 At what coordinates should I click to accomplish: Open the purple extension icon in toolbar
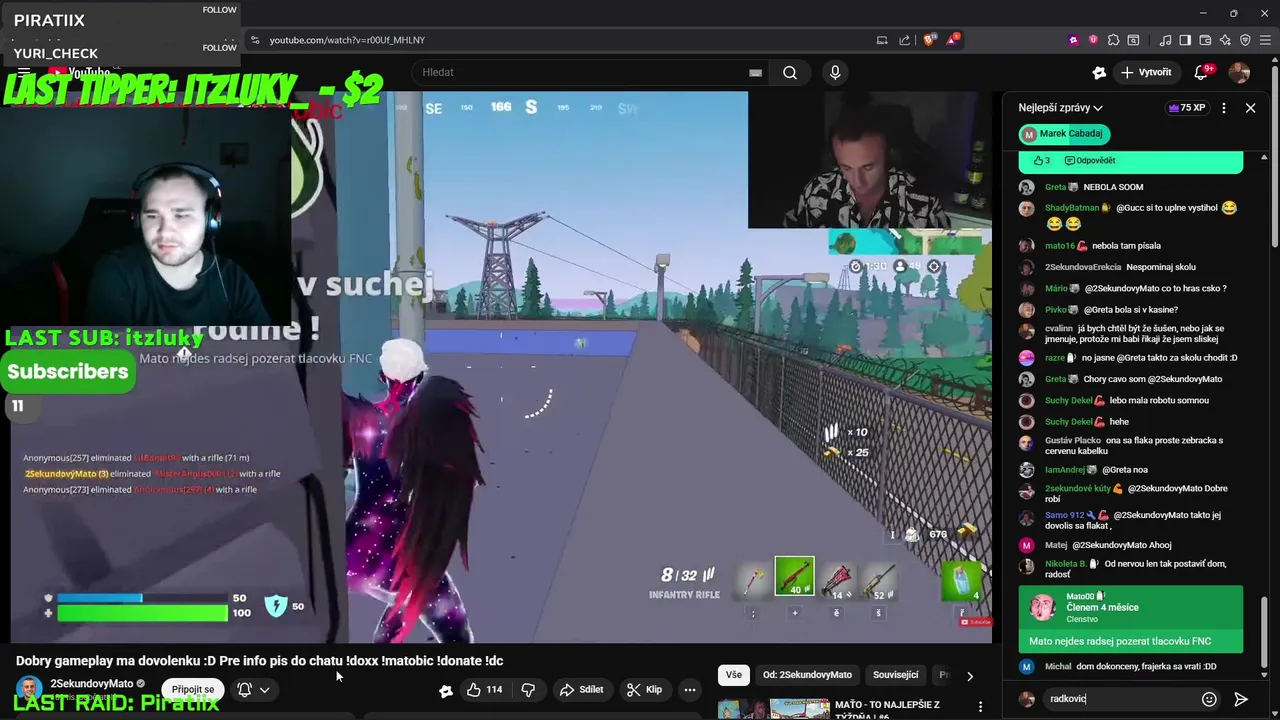[1074, 40]
